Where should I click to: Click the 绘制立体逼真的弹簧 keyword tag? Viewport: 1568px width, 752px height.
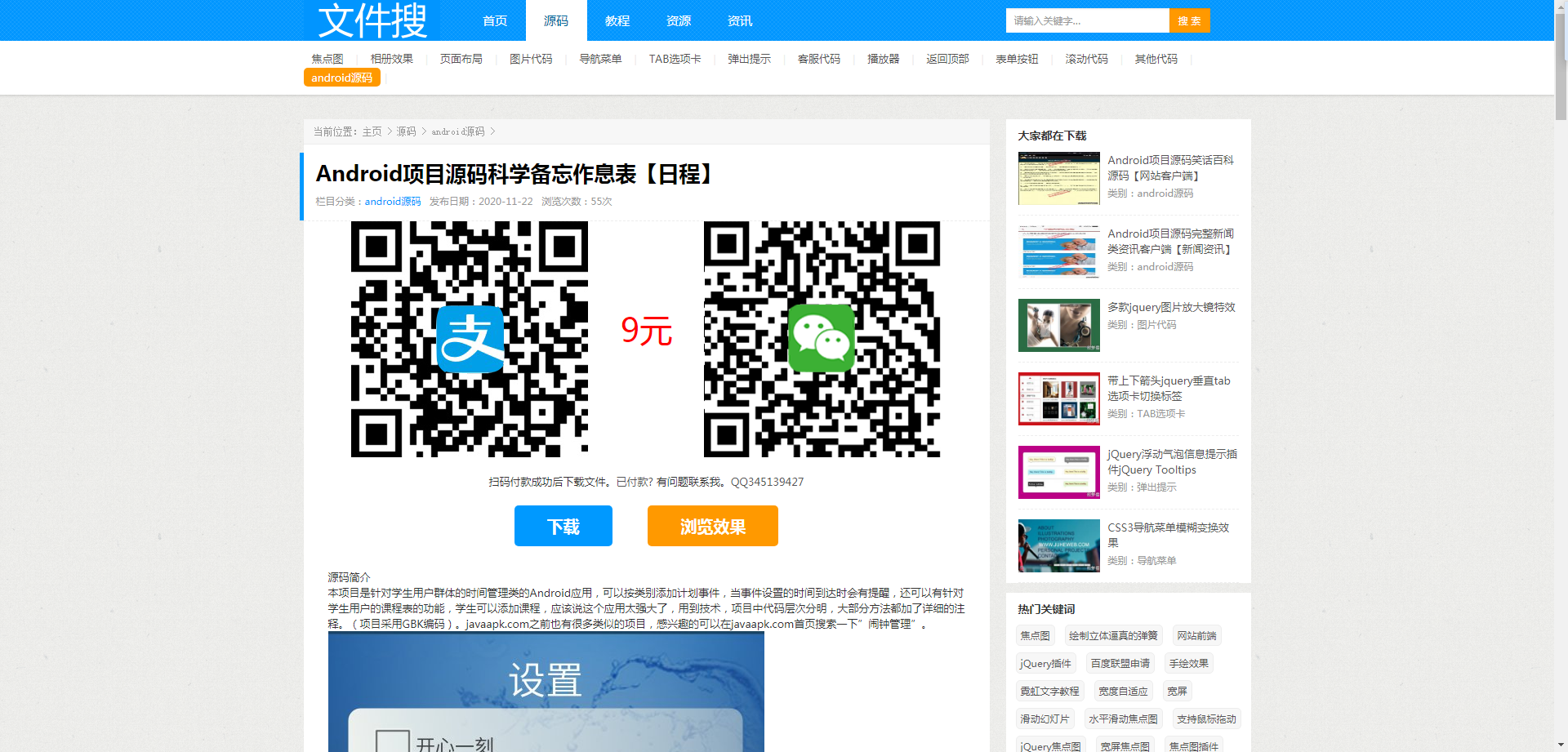pos(1114,635)
